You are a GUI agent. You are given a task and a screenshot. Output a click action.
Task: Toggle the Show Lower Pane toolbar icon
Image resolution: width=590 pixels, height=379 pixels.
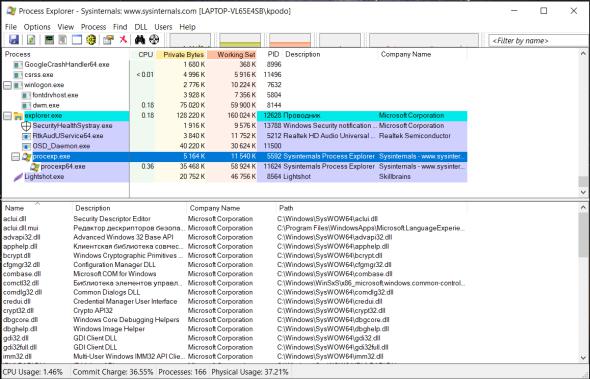tap(77, 40)
